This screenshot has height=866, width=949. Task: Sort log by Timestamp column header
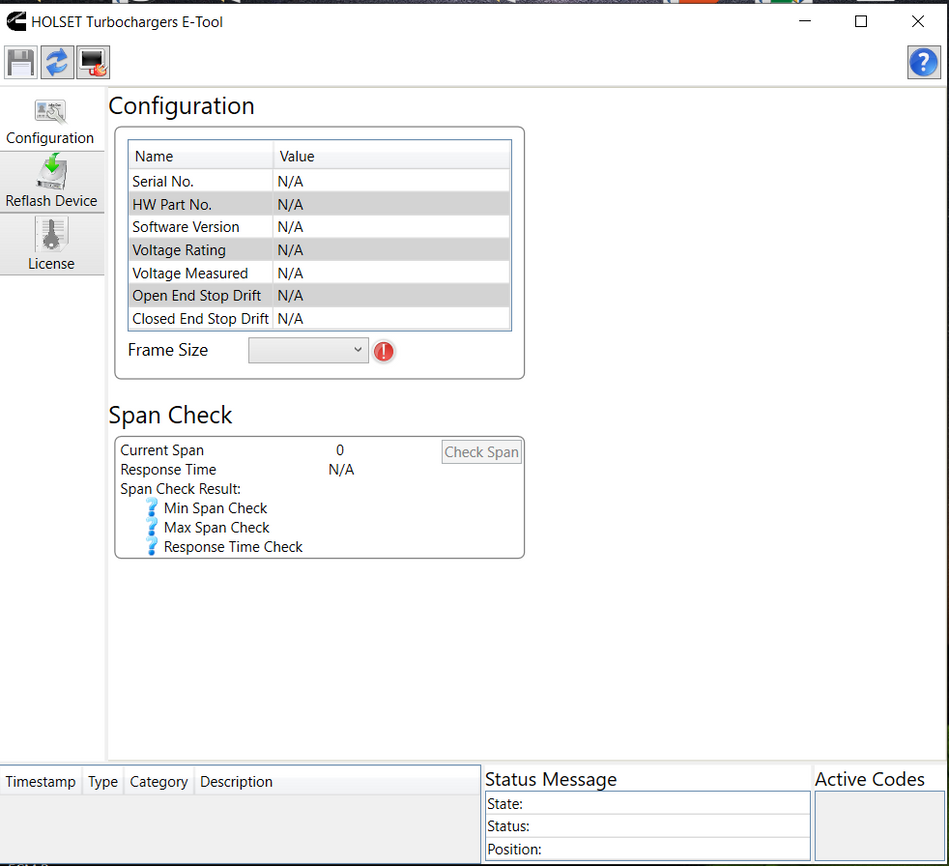[x=41, y=782]
